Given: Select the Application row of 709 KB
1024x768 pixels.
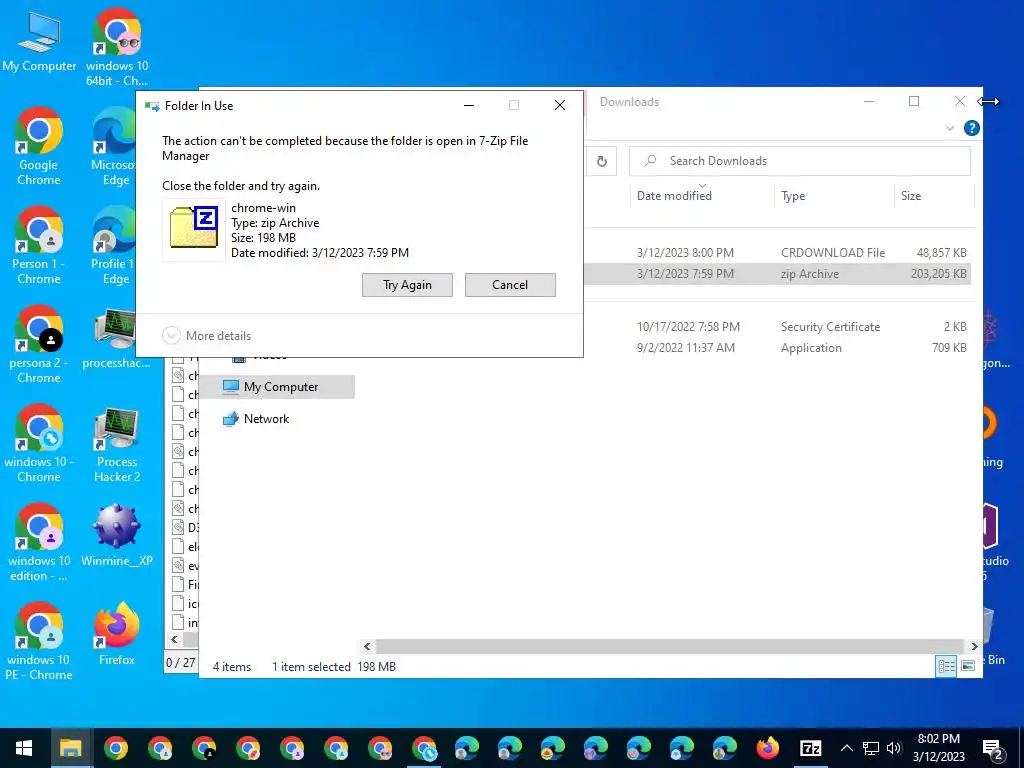Looking at the screenshot, I should [x=778, y=347].
